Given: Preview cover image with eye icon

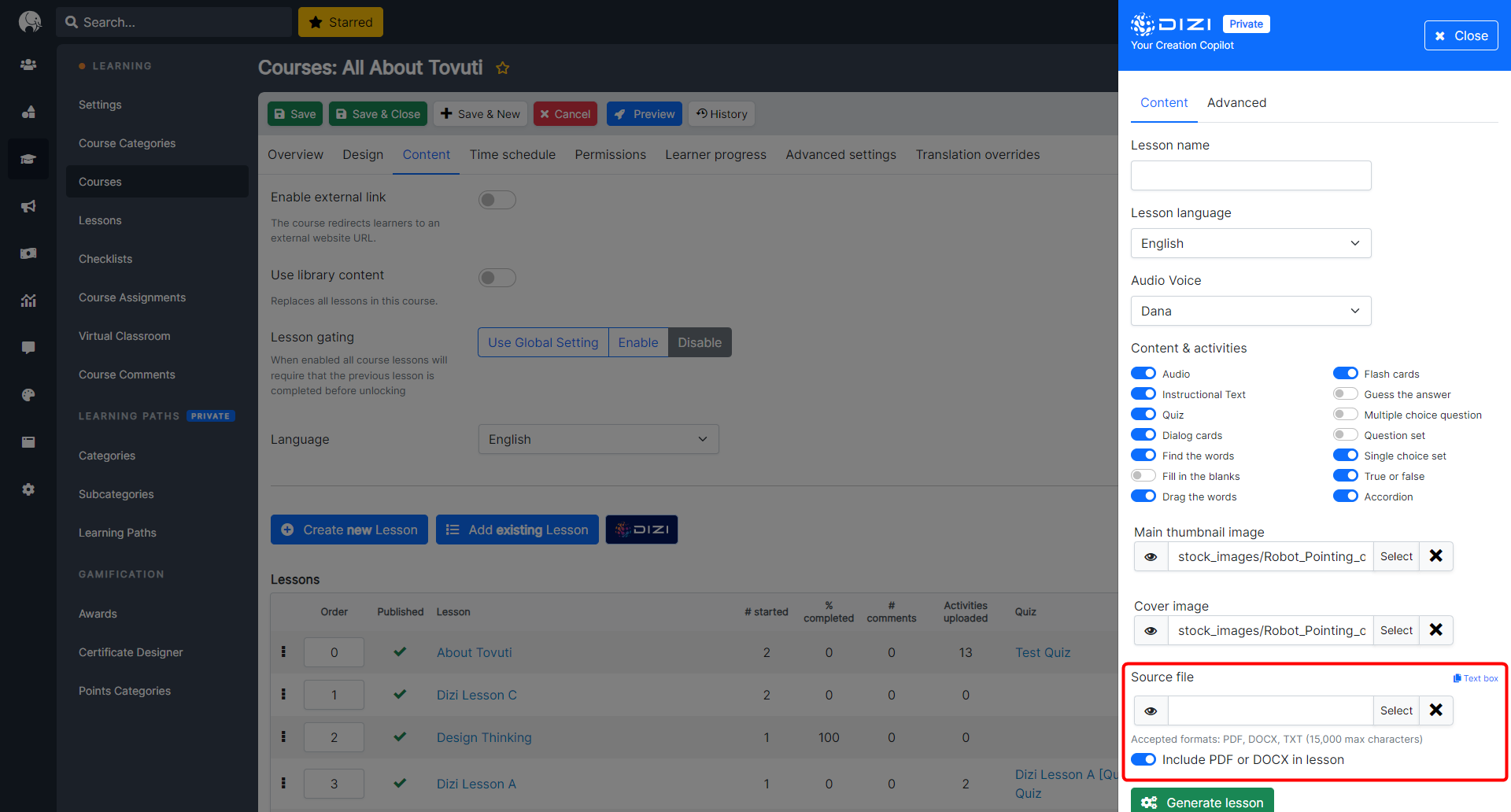Looking at the screenshot, I should pyautogui.click(x=1151, y=630).
